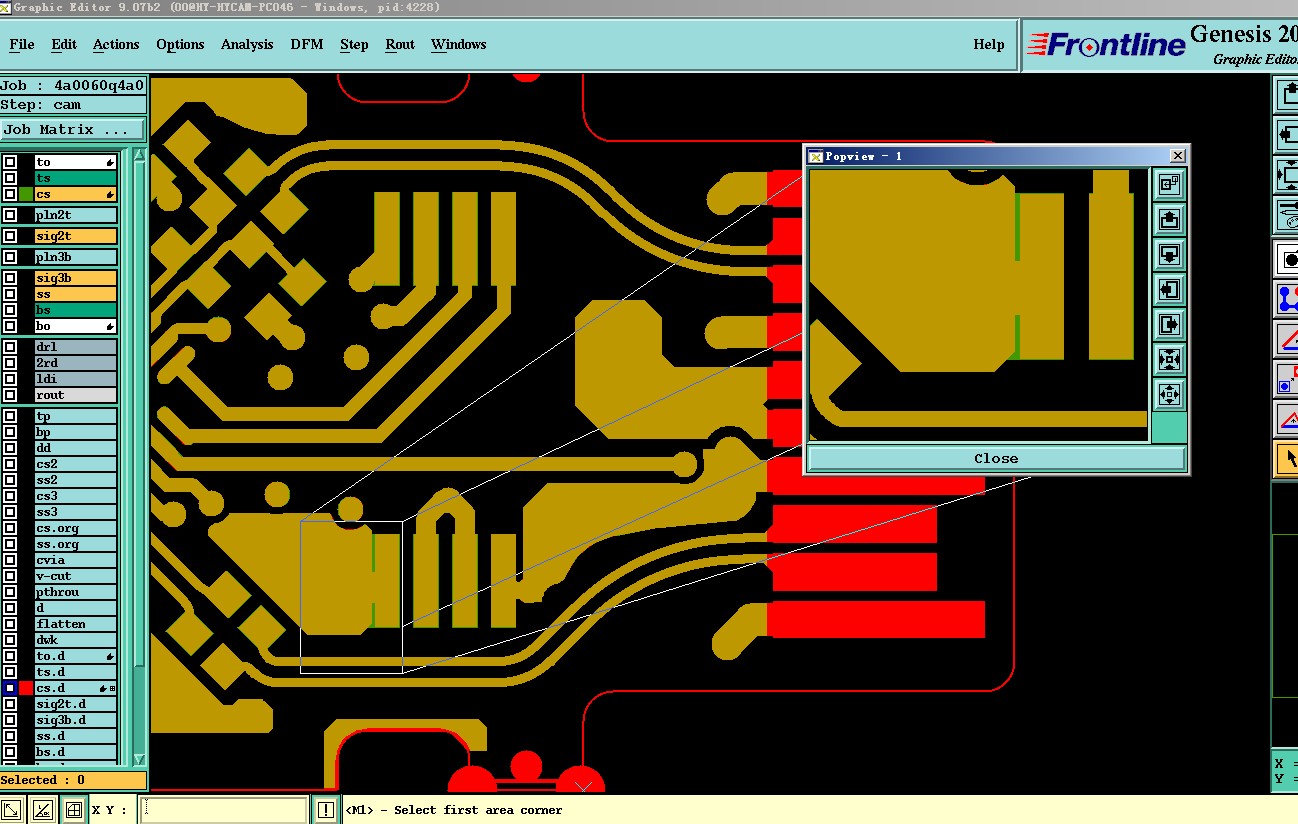
Task: Click the pan up icon in Popview
Action: point(1169,220)
